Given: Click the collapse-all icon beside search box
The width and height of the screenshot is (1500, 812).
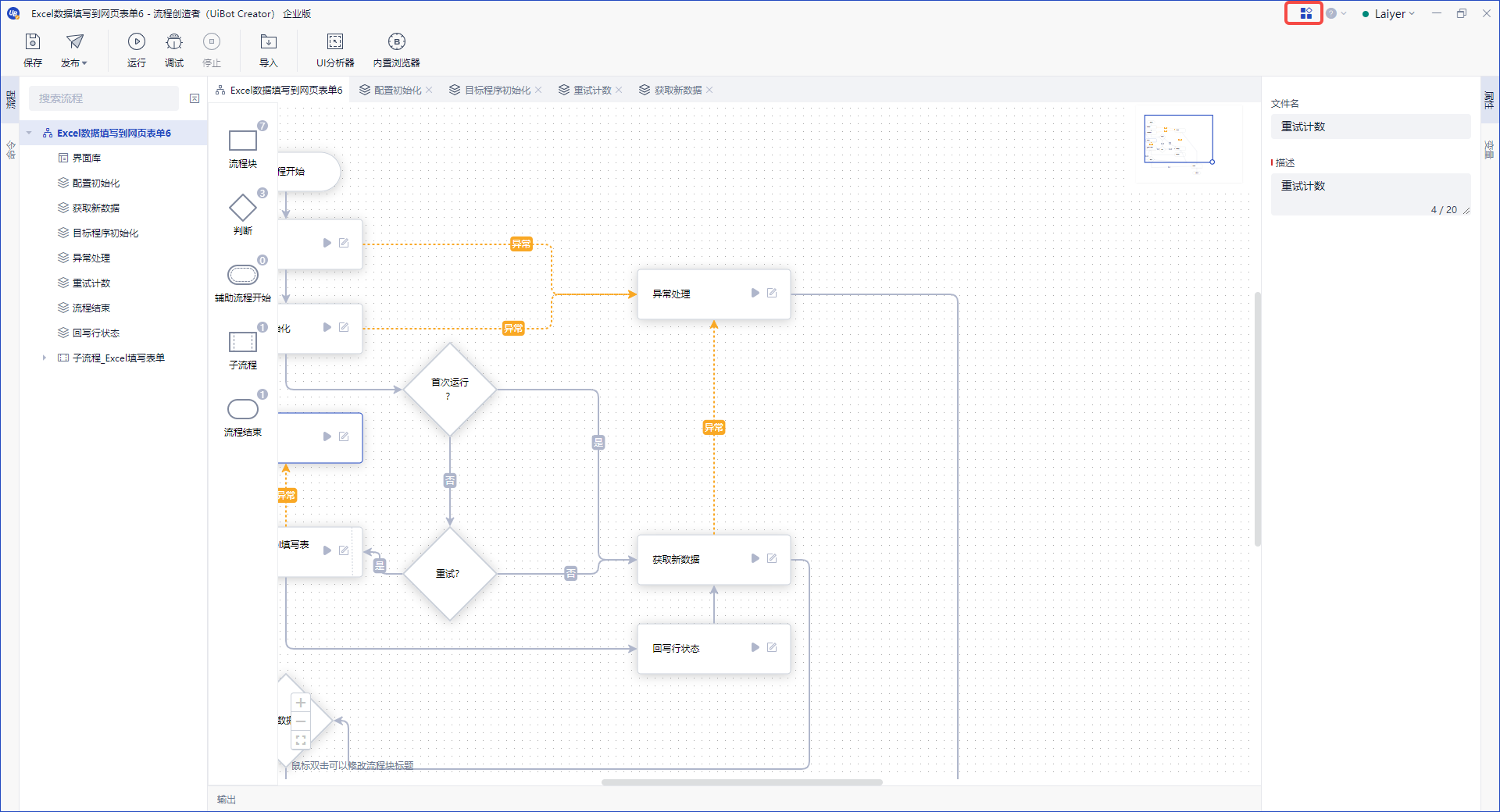Looking at the screenshot, I should coord(195,98).
